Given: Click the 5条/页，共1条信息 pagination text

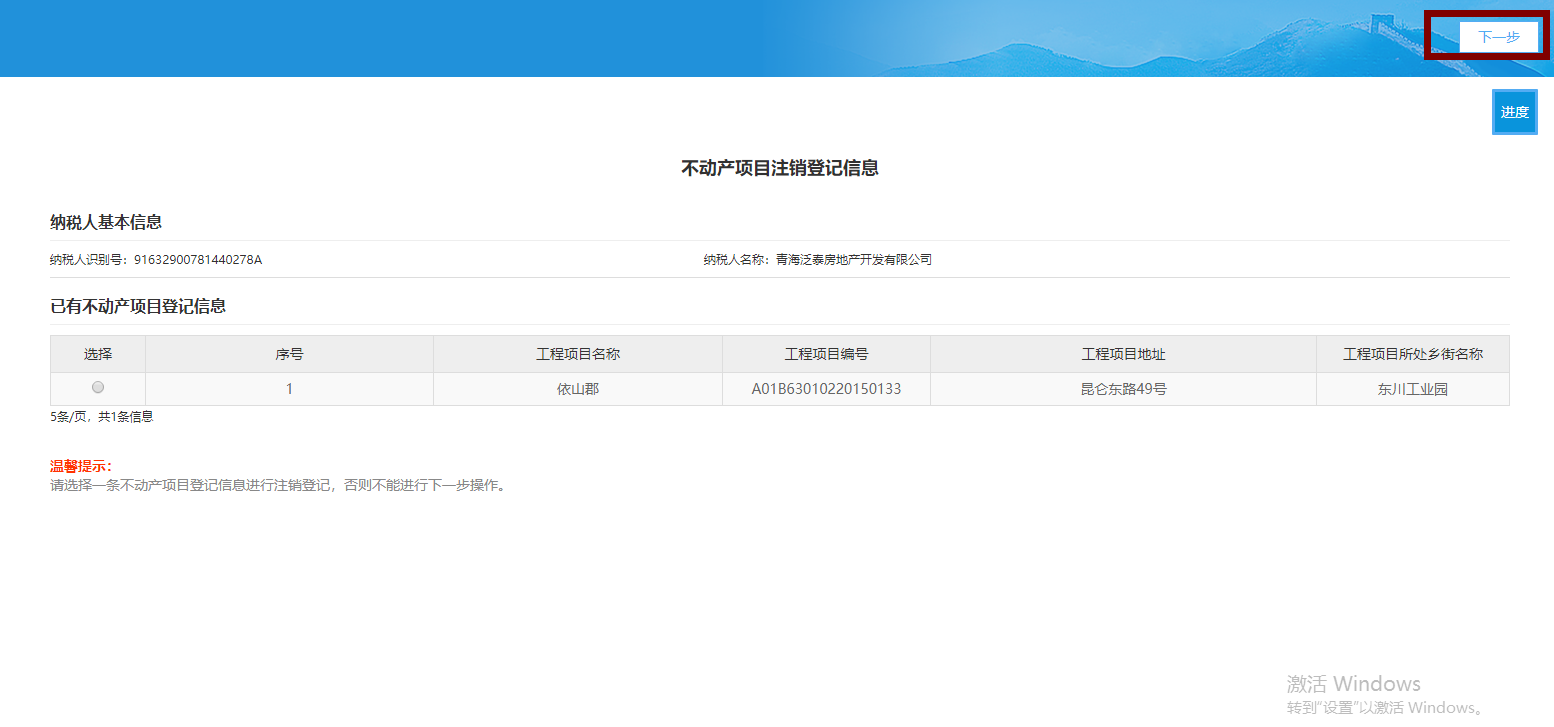Looking at the screenshot, I should point(102,417).
